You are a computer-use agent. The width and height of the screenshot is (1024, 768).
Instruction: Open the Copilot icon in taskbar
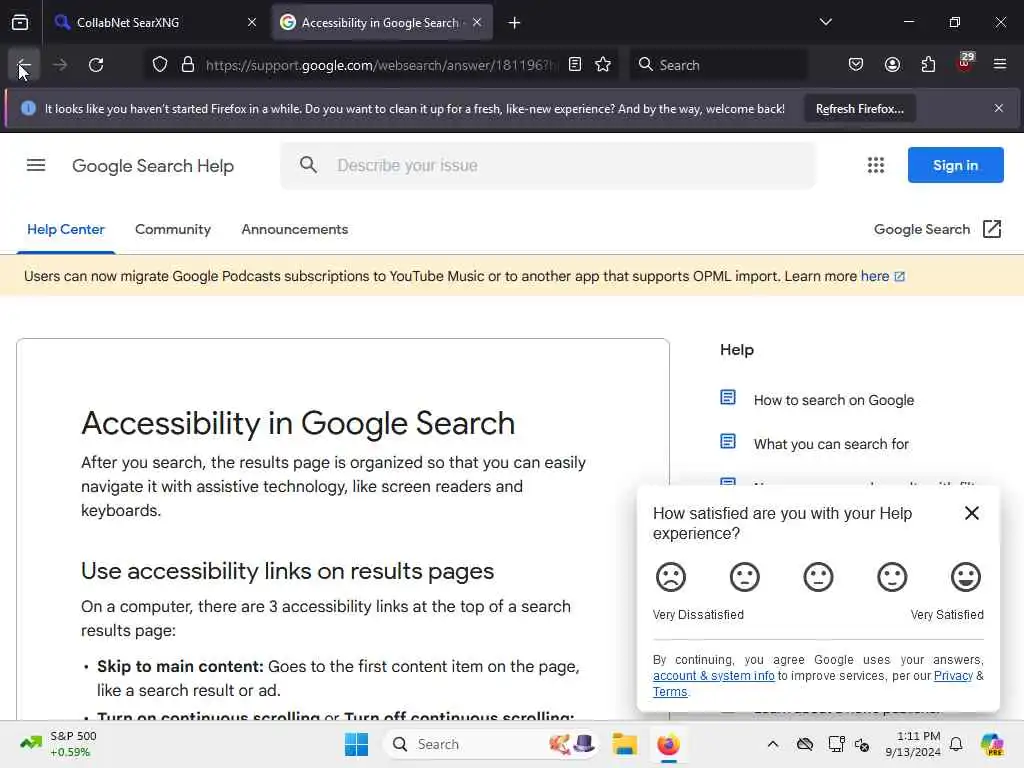tap(992, 744)
